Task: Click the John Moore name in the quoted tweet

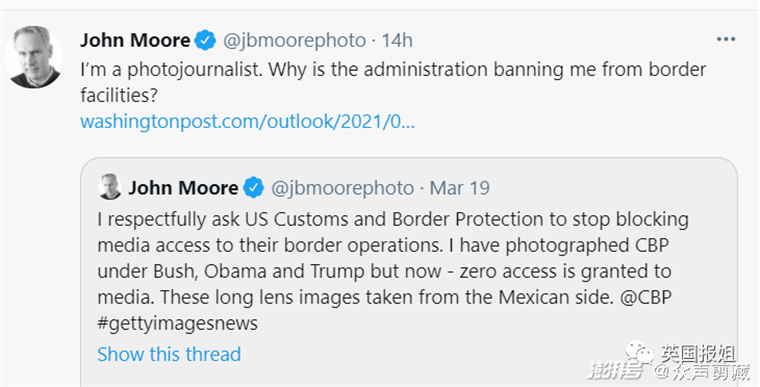Action: pos(183,188)
